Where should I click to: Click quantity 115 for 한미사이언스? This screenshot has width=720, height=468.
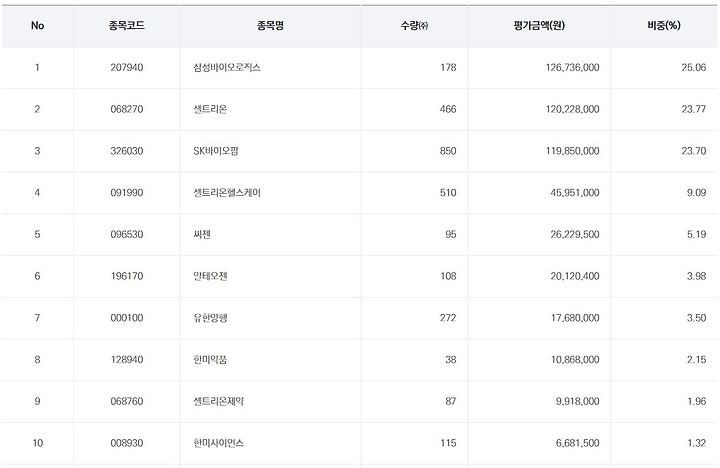(x=448, y=444)
